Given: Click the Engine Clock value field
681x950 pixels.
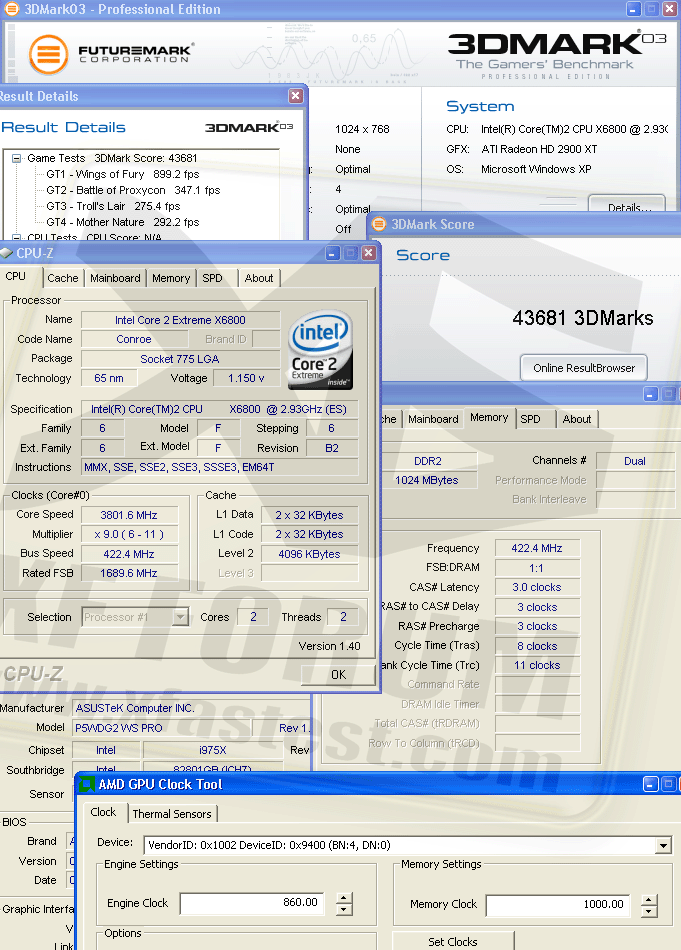Looking at the screenshot, I should (x=252, y=903).
